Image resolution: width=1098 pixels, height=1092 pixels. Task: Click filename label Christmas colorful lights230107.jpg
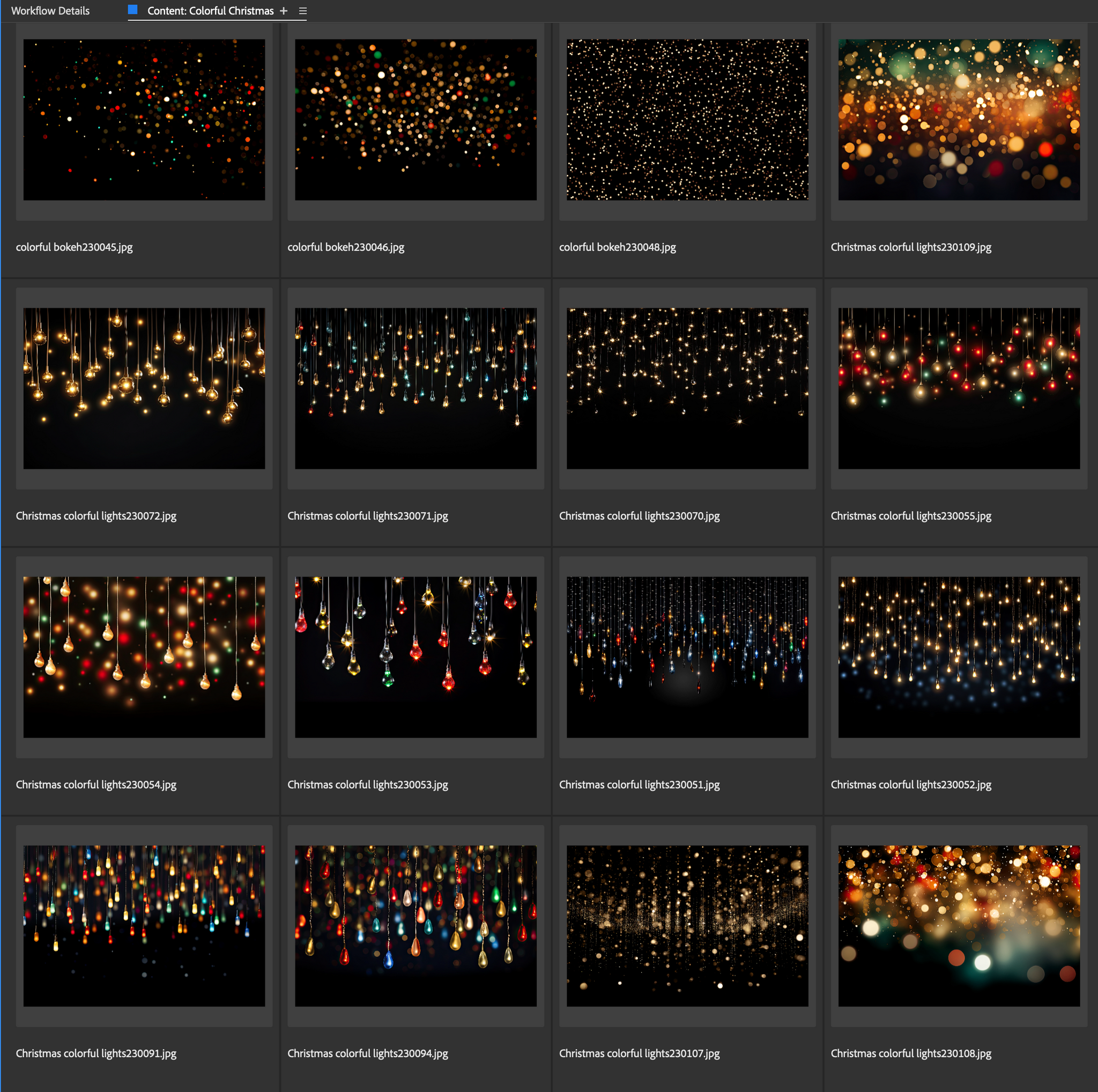coord(640,1053)
